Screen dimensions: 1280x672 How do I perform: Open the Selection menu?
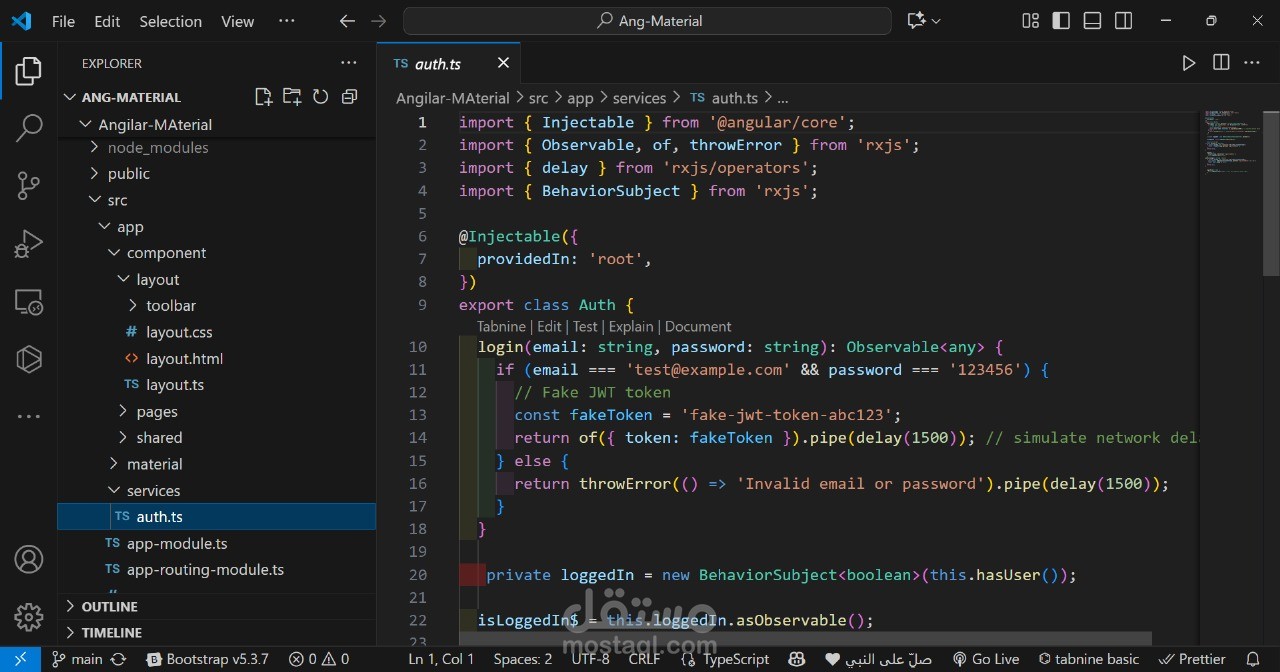(x=170, y=21)
